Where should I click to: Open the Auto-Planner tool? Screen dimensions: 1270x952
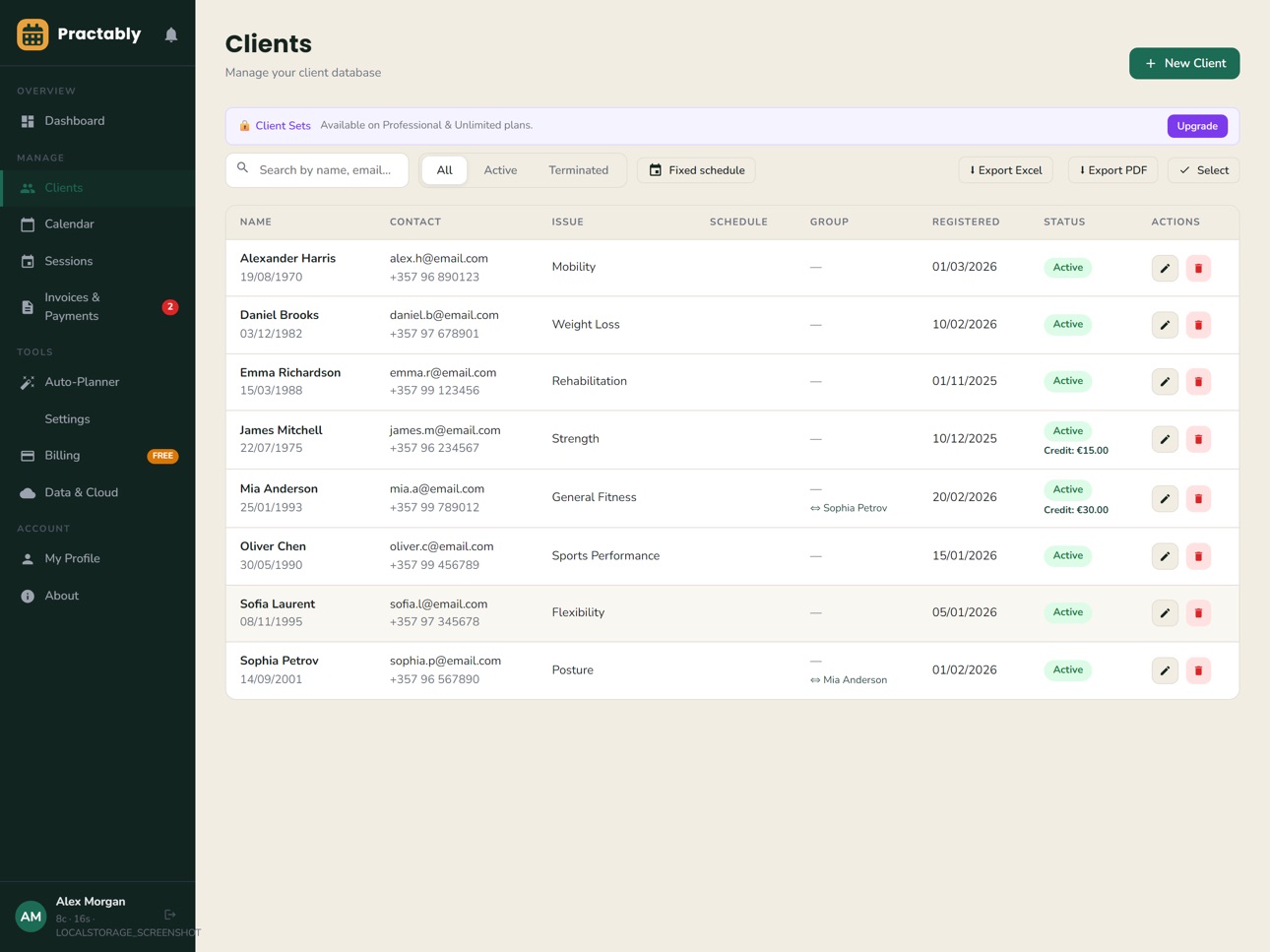click(x=97, y=382)
